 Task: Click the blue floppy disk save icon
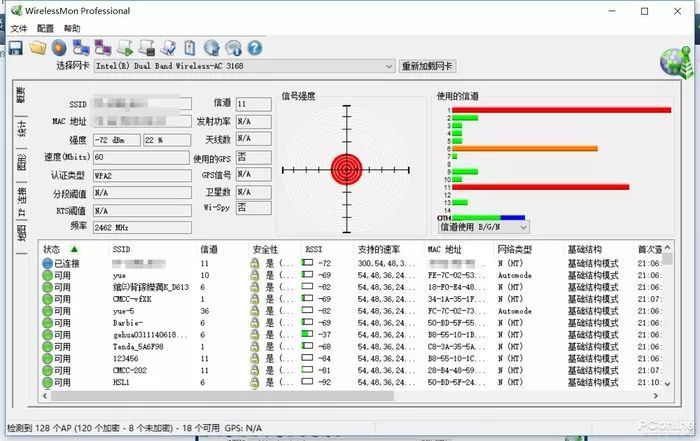[x=15, y=47]
